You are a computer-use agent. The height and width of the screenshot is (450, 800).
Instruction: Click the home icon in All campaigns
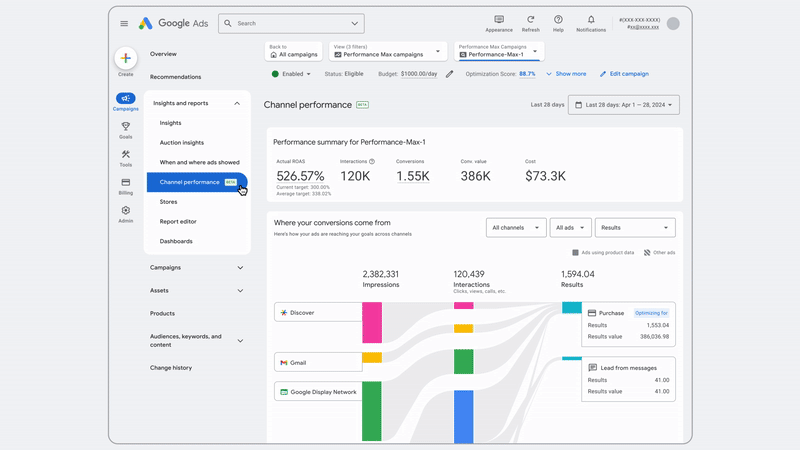273,55
